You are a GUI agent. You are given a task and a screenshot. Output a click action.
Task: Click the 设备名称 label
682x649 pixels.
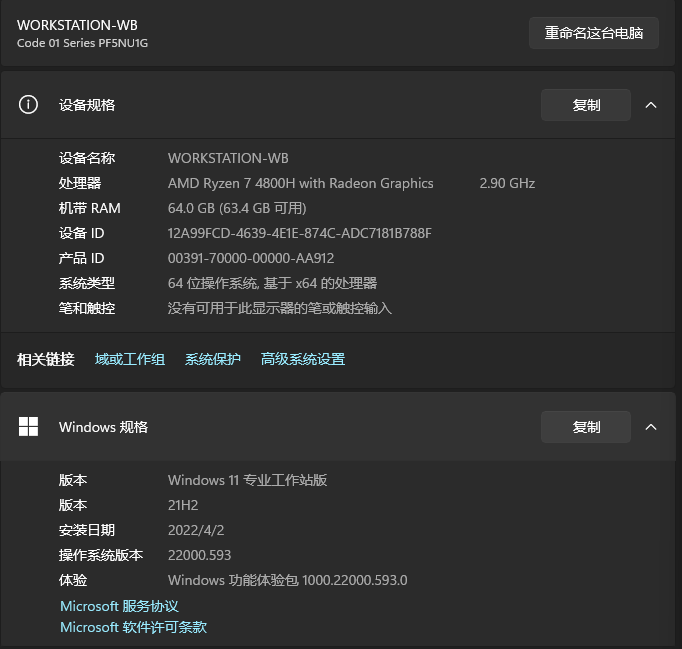coord(87,158)
